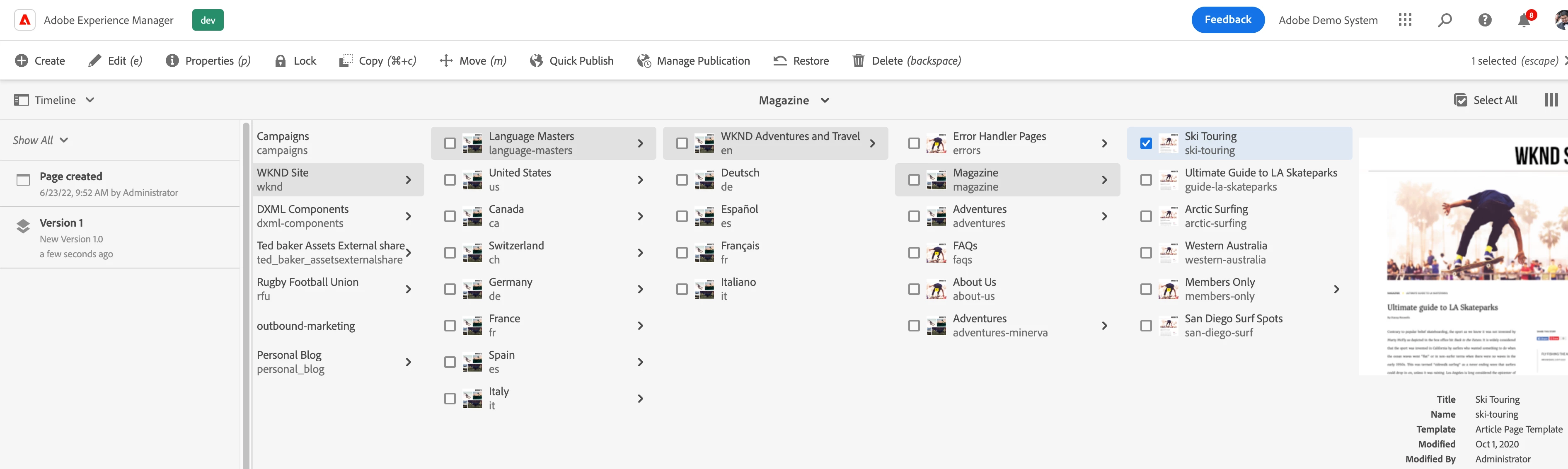Open the notifications bell icon
This screenshot has width=1568, height=469.
coord(1524,21)
